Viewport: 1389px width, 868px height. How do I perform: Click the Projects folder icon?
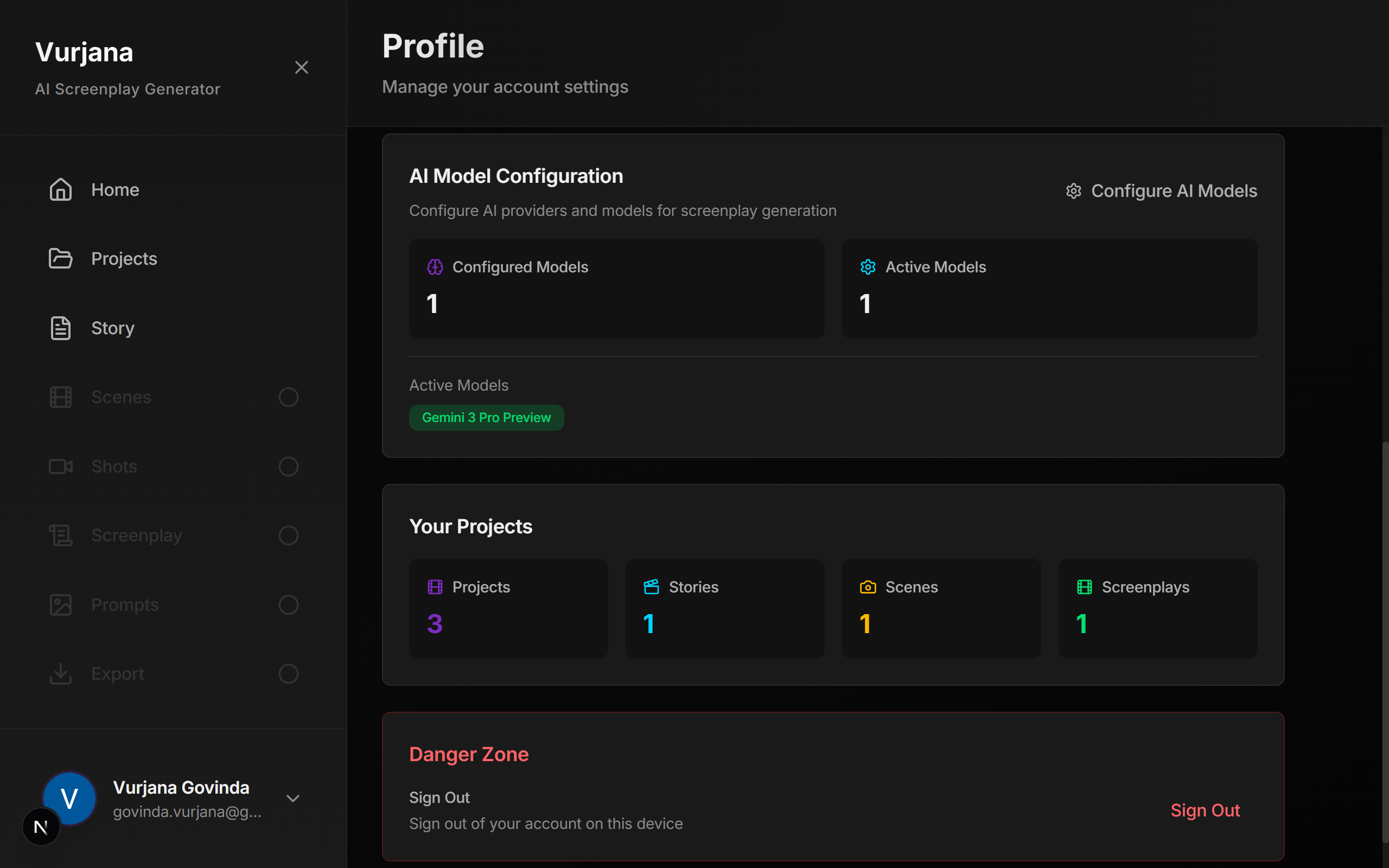[60, 258]
